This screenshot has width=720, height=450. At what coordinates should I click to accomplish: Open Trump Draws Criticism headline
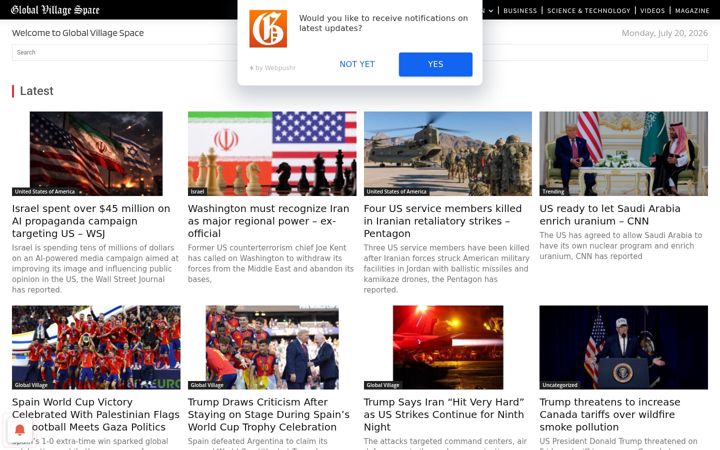click(269, 414)
